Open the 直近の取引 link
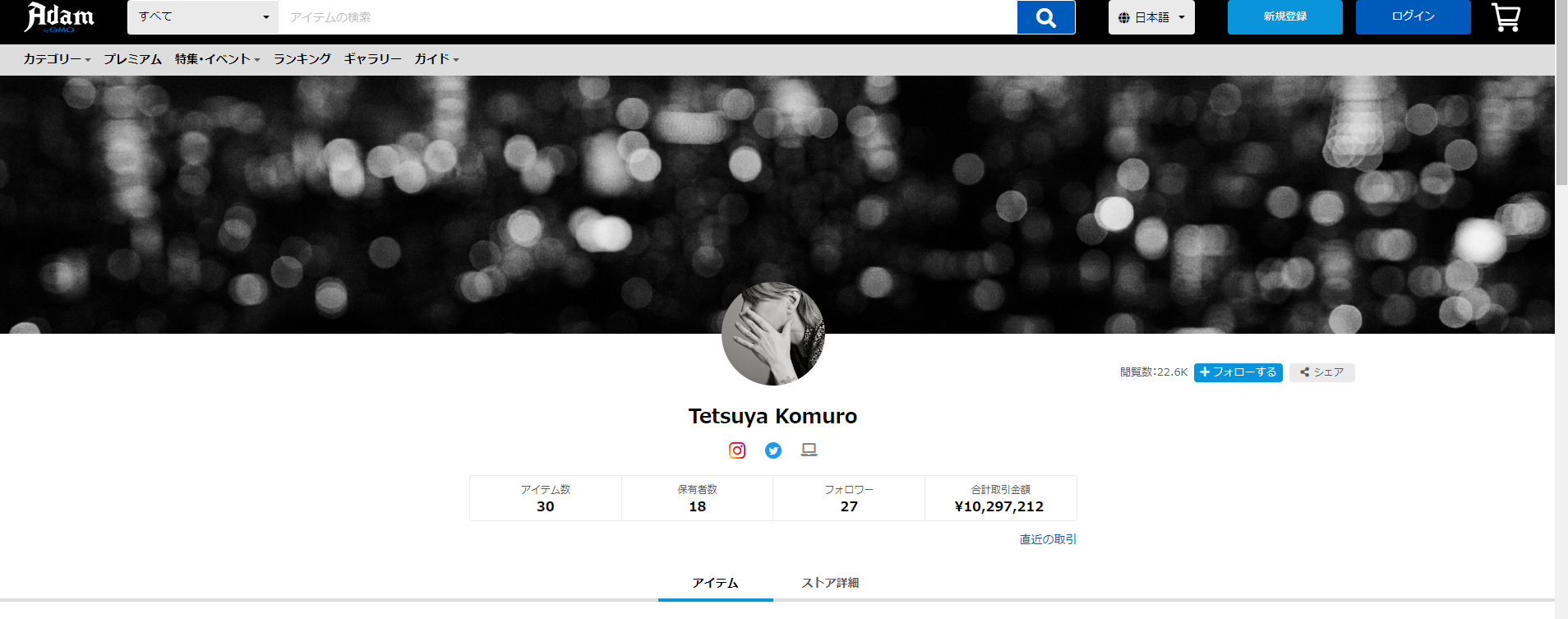1568x619 pixels. pyautogui.click(x=1048, y=539)
